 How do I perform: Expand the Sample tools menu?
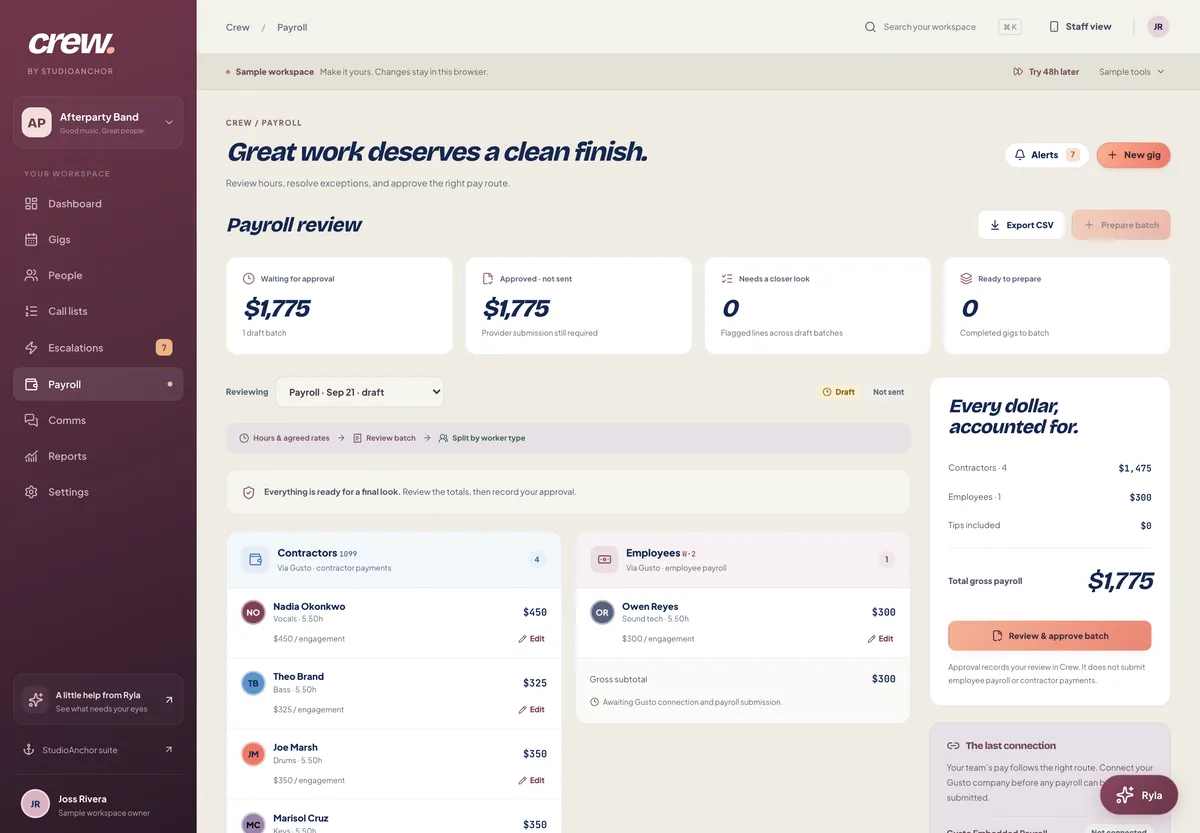point(1131,72)
